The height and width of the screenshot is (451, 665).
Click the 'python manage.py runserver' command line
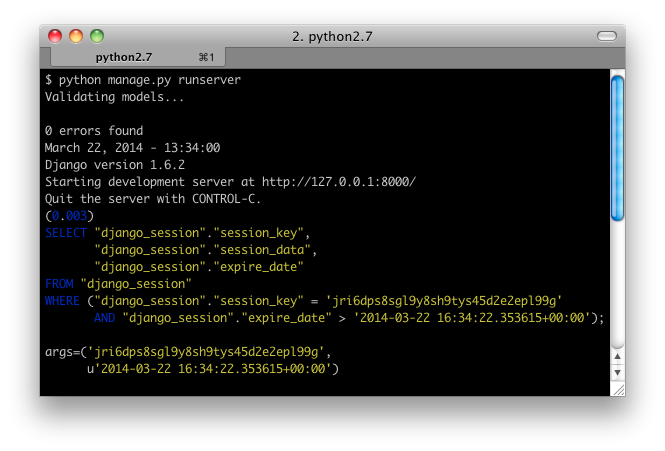(x=150, y=80)
